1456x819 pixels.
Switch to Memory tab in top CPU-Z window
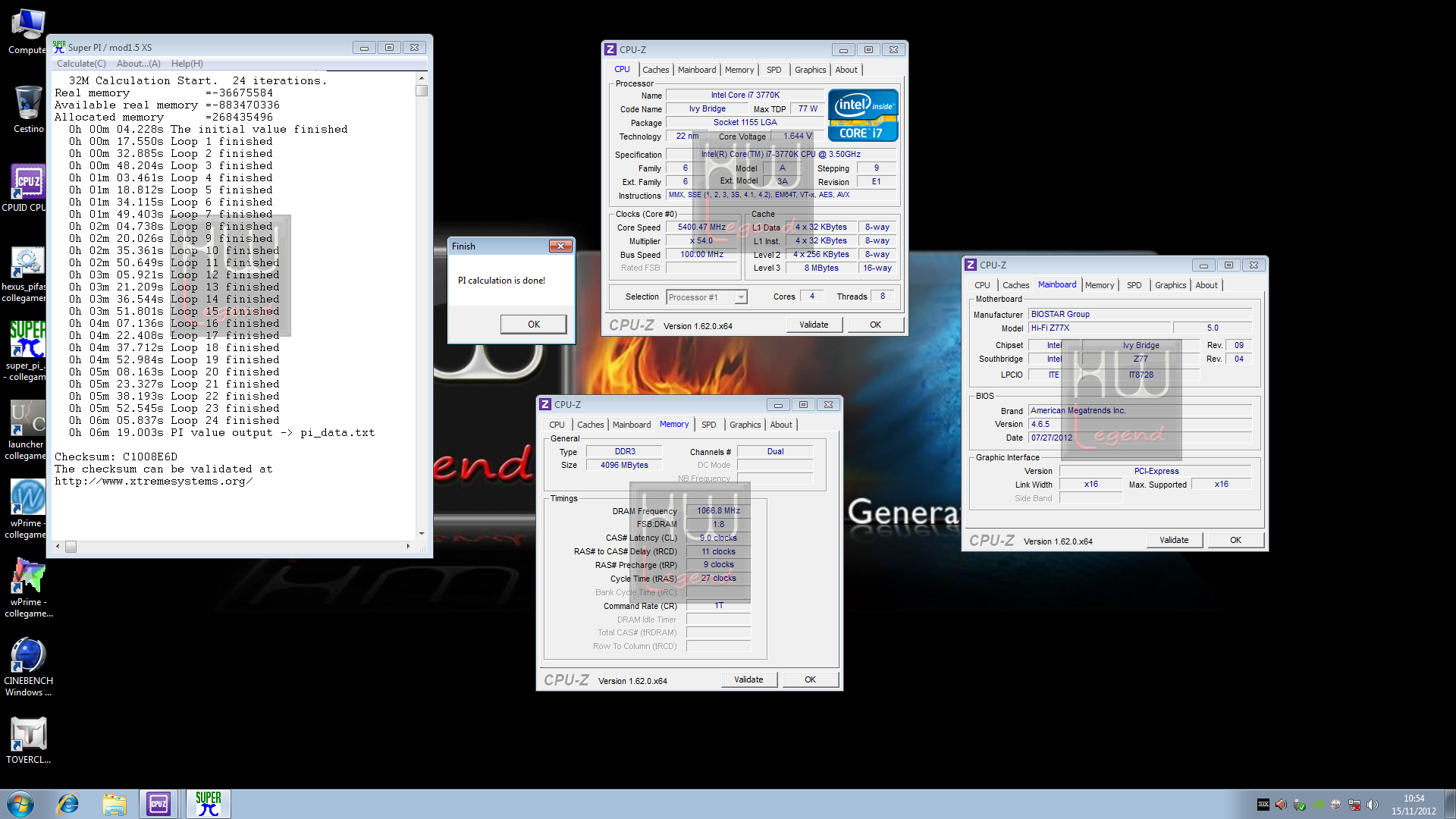click(739, 70)
